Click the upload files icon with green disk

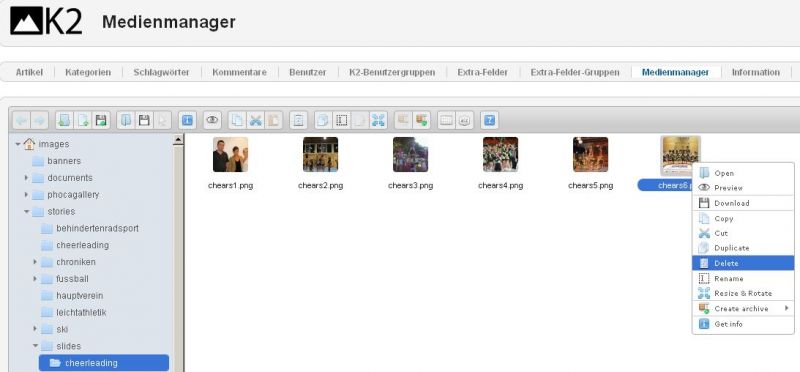[101, 120]
